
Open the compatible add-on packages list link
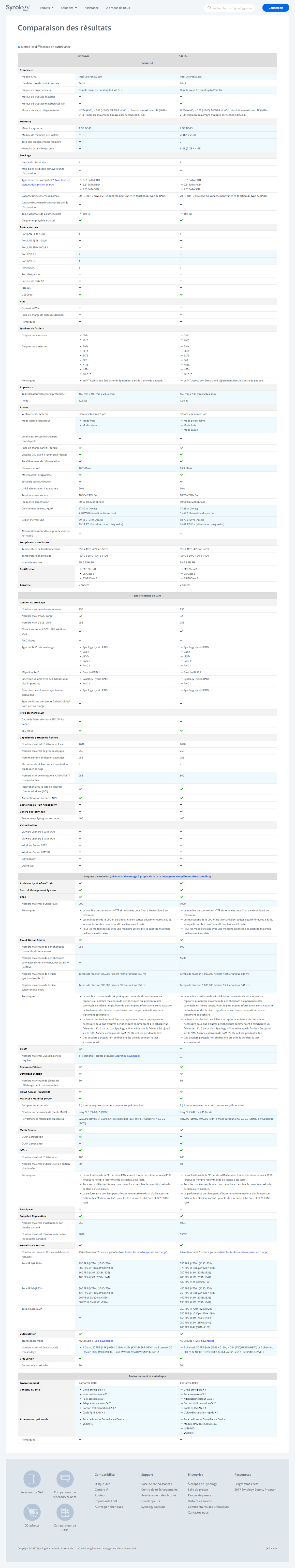(161, 877)
